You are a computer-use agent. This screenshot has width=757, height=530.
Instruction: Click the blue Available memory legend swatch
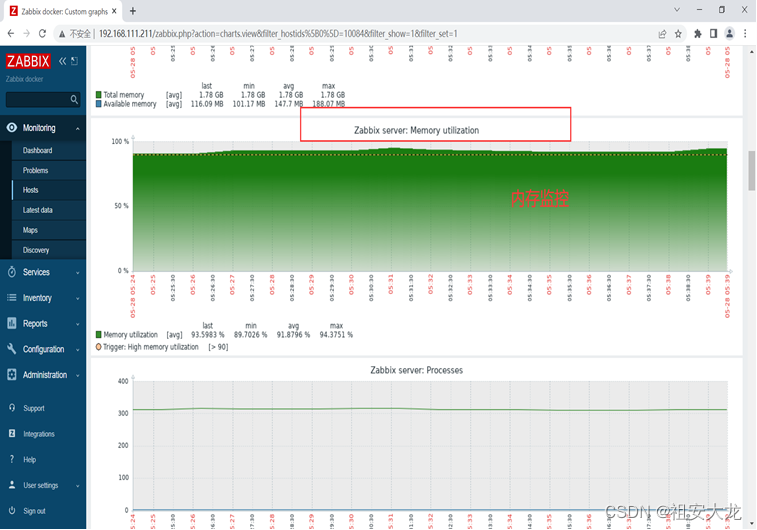[x=98, y=104]
